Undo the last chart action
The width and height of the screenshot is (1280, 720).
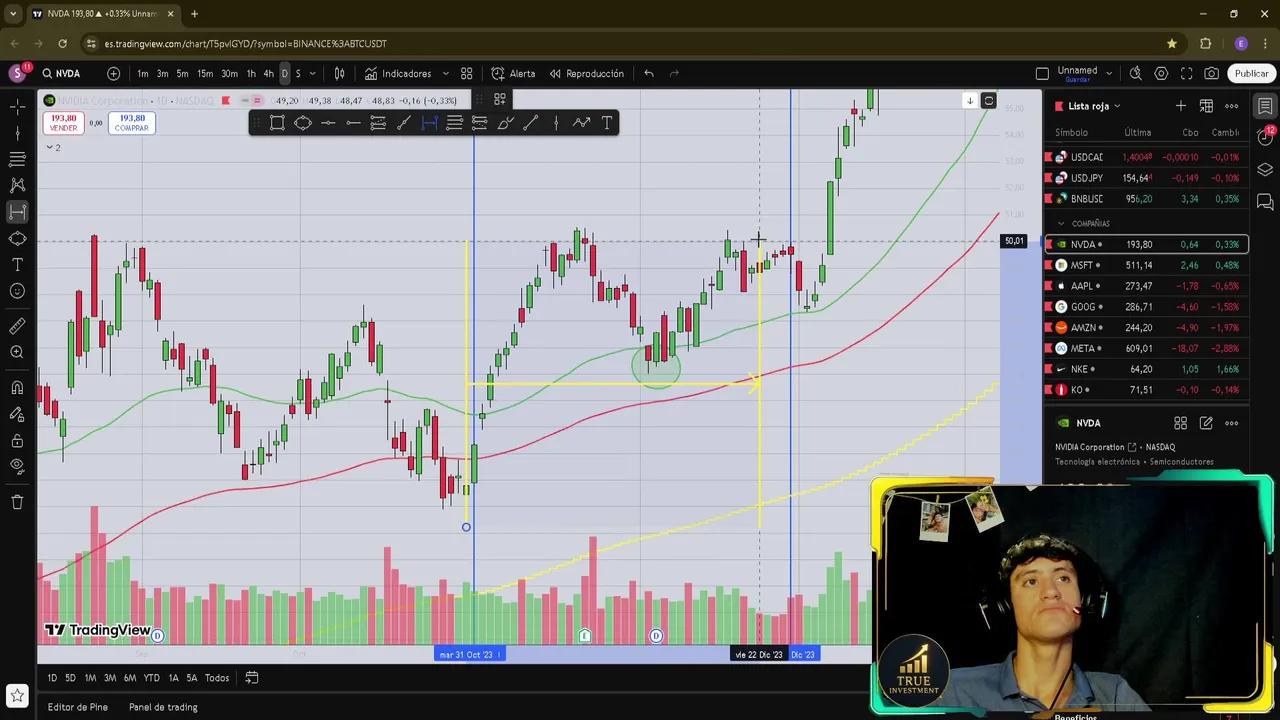tap(649, 73)
